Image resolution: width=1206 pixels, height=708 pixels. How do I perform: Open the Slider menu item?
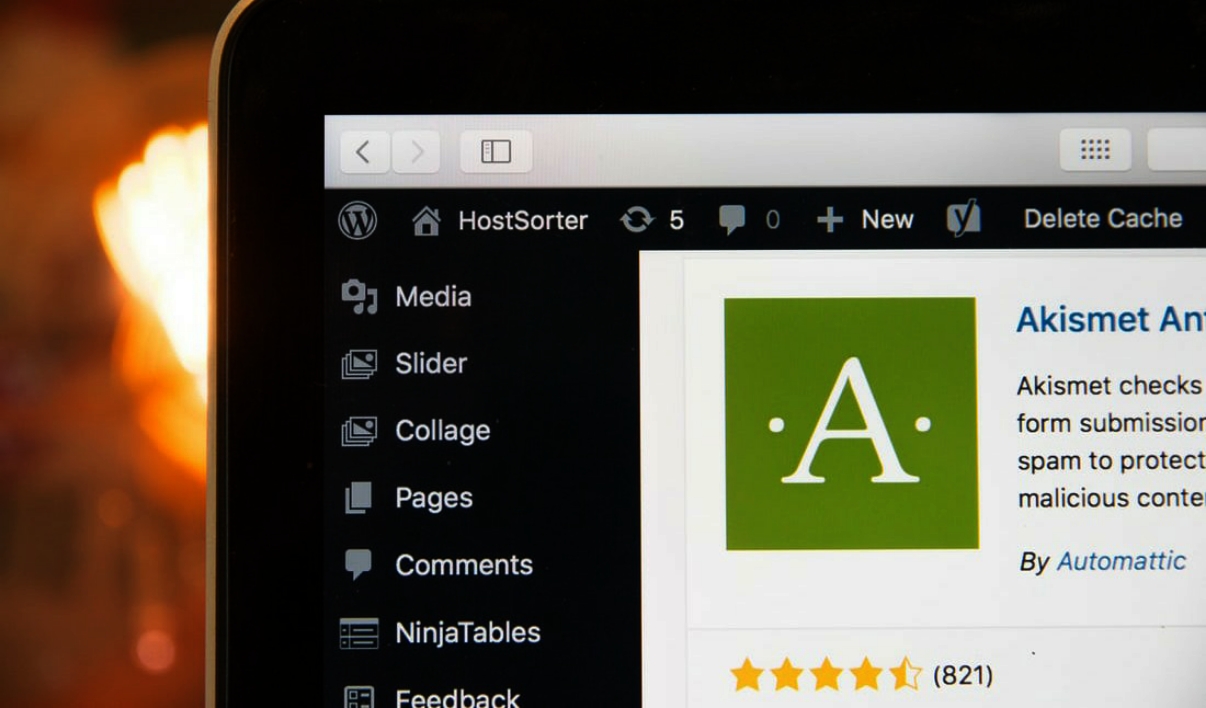click(x=431, y=363)
